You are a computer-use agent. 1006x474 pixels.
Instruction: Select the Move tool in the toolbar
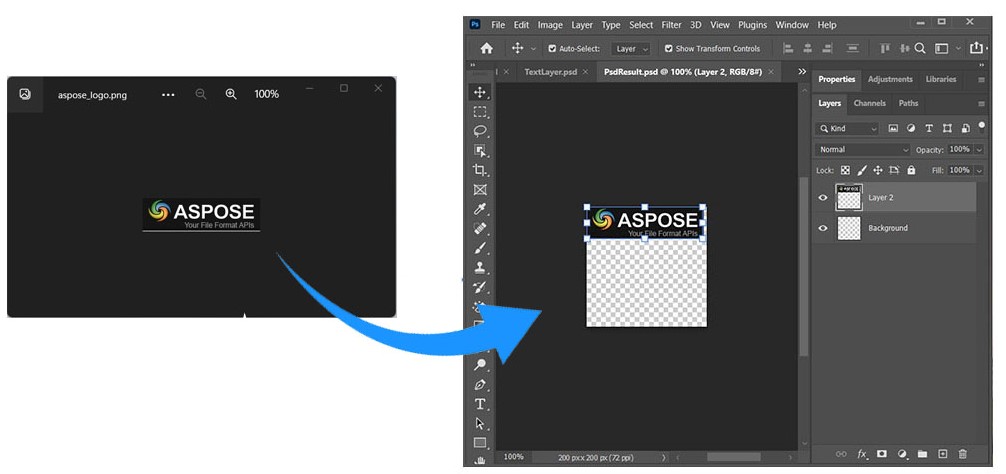[x=480, y=92]
